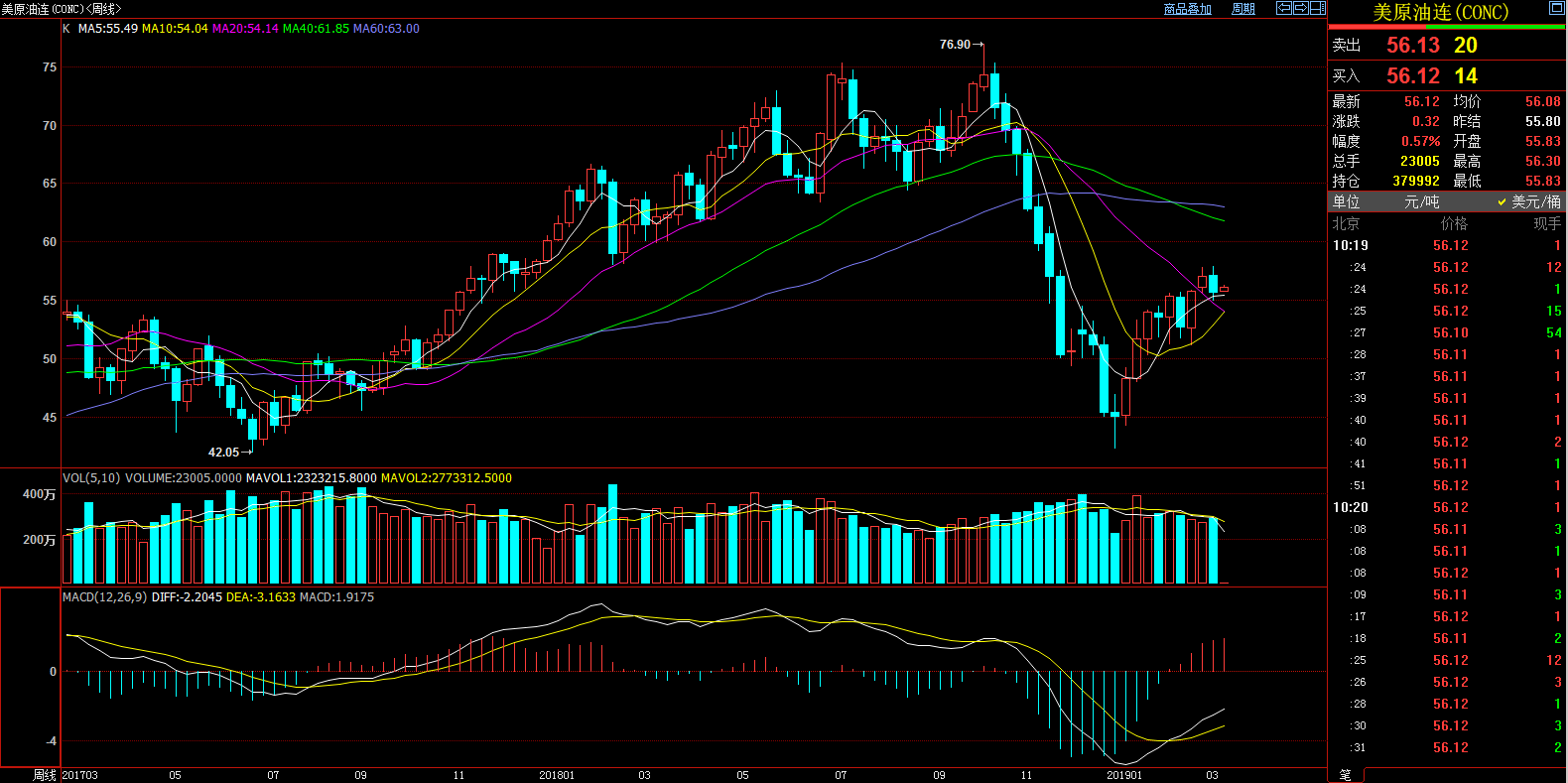
Task: Click the 价格 price column header
Action: [1454, 224]
